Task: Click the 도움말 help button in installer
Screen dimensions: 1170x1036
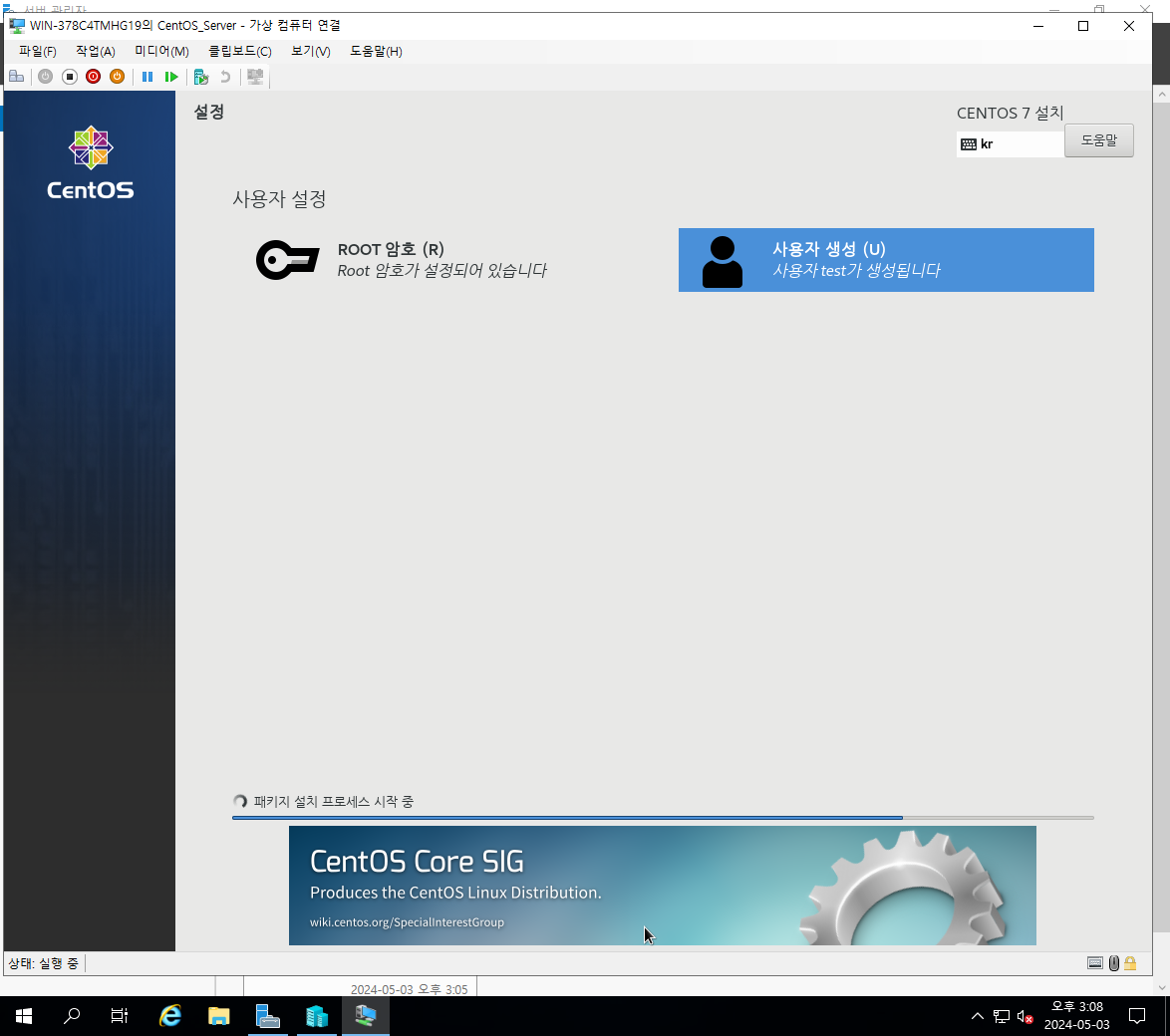Action: tap(1098, 140)
